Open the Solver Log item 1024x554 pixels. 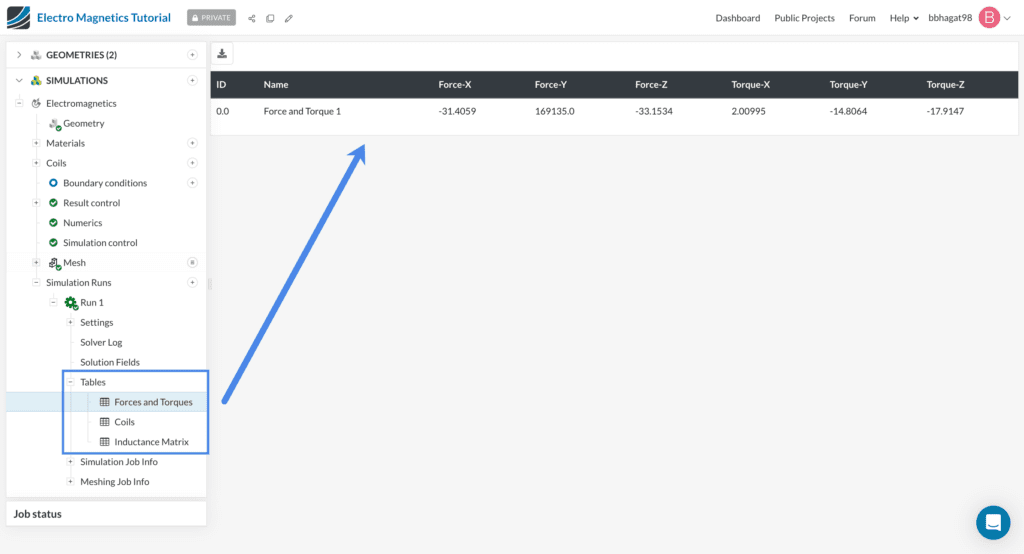coord(101,343)
